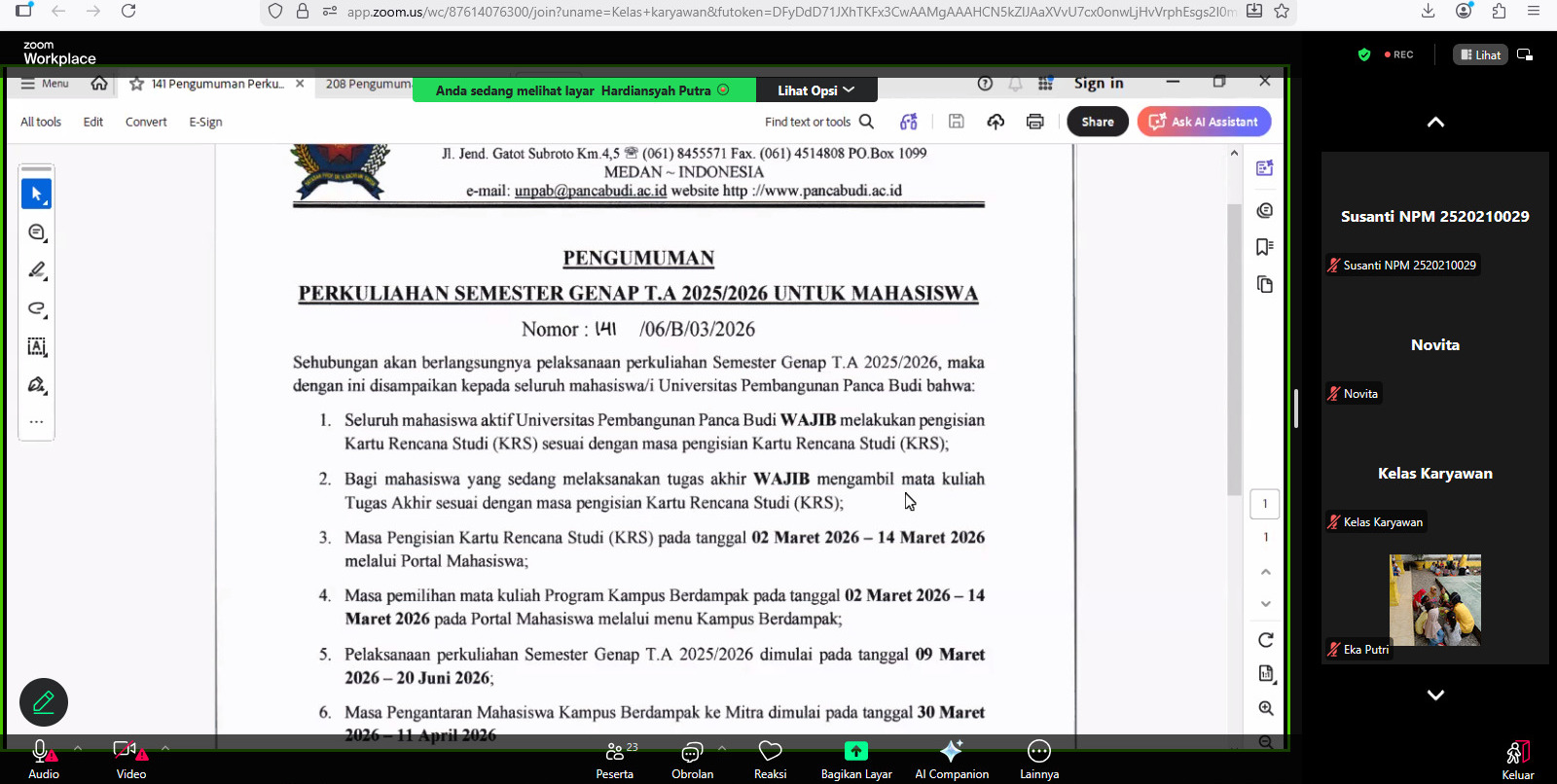This screenshot has height=784, width=1557.
Task: Open the Reaksi reactions menu
Action: coord(770,759)
